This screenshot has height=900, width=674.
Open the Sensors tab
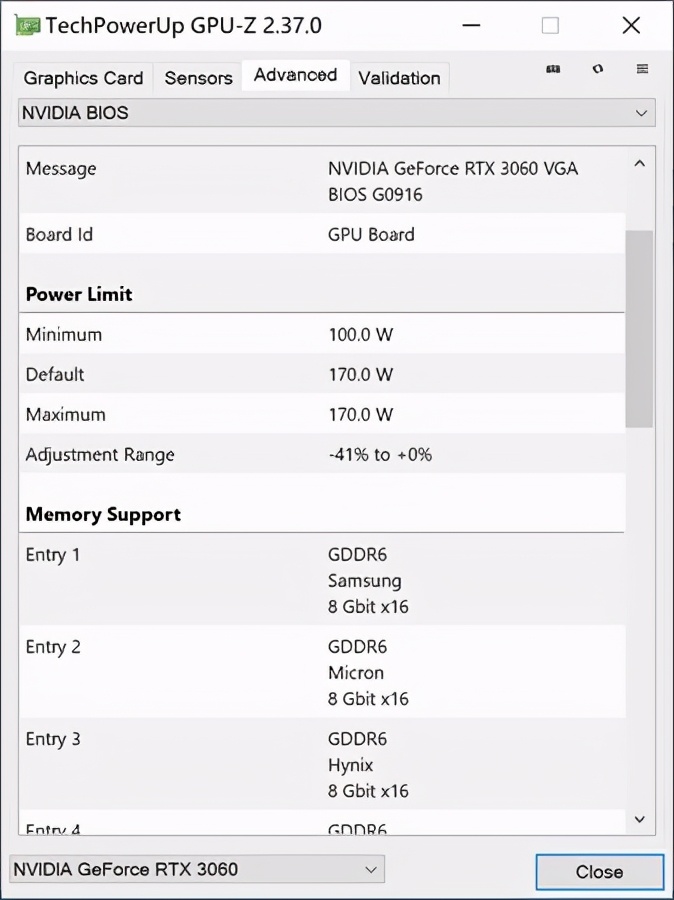pyautogui.click(x=198, y=78)
